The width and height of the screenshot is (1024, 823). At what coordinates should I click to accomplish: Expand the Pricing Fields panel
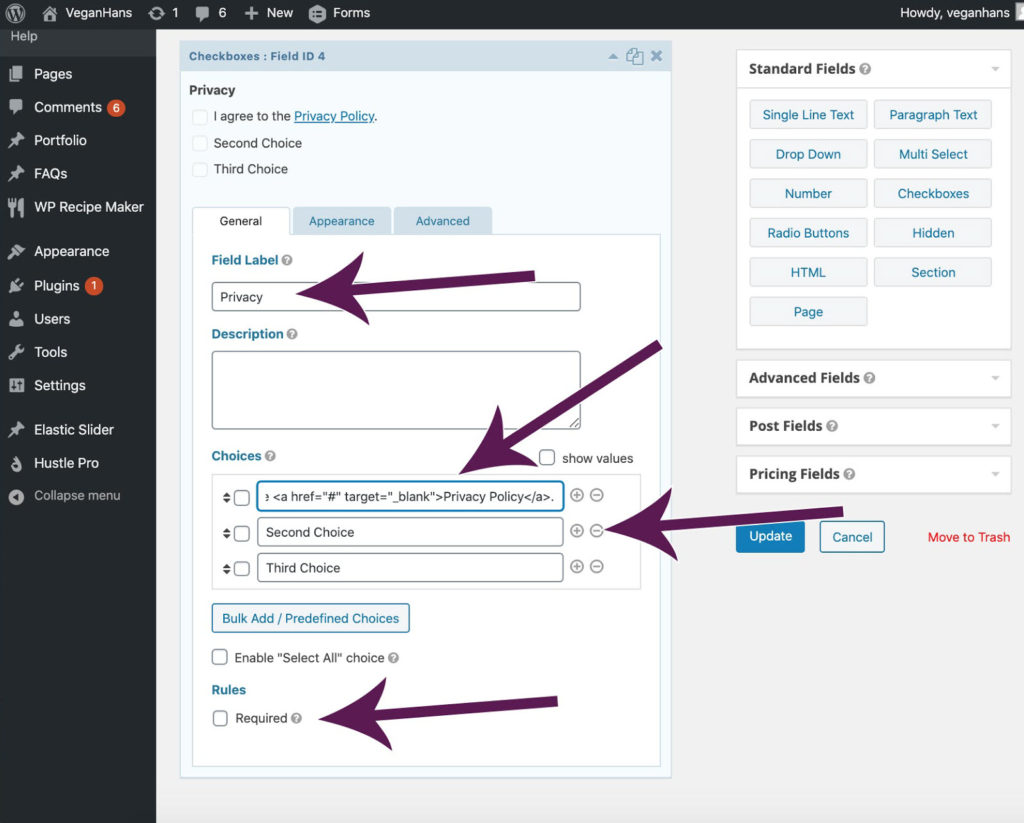click(993, 474)
